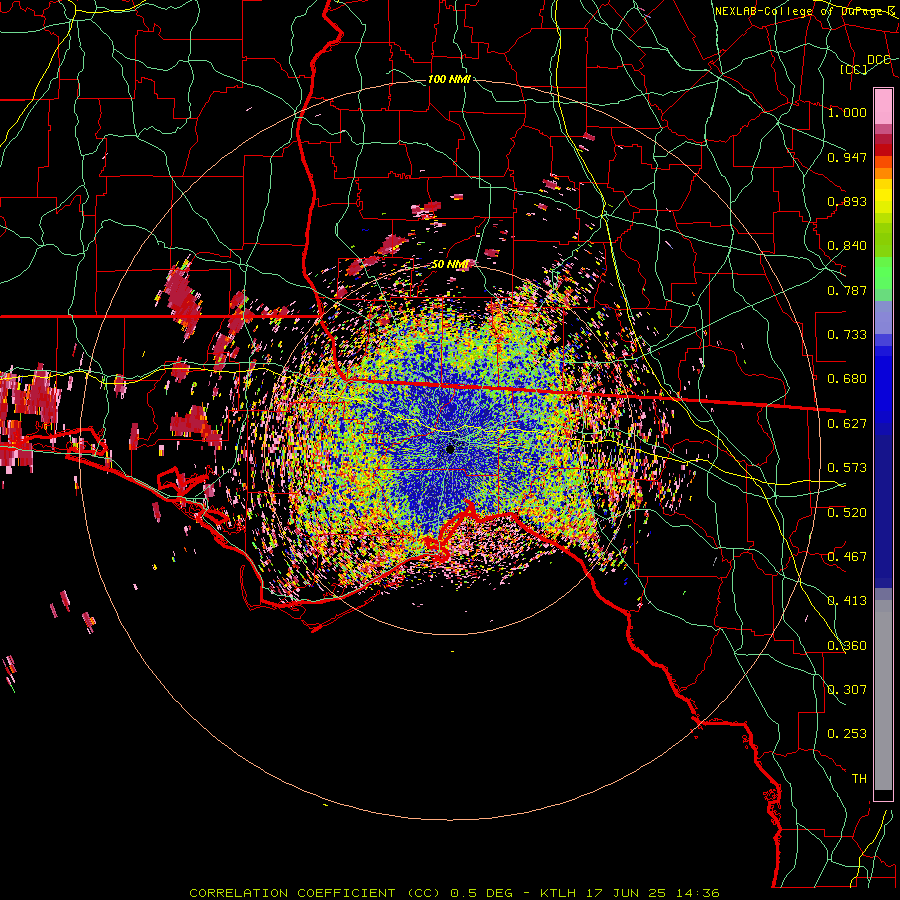The height and width of the screenshot is (900, 900).
Task: Select the 0.947 scale value
Action: pyautogui.click(x=847, y=157)
